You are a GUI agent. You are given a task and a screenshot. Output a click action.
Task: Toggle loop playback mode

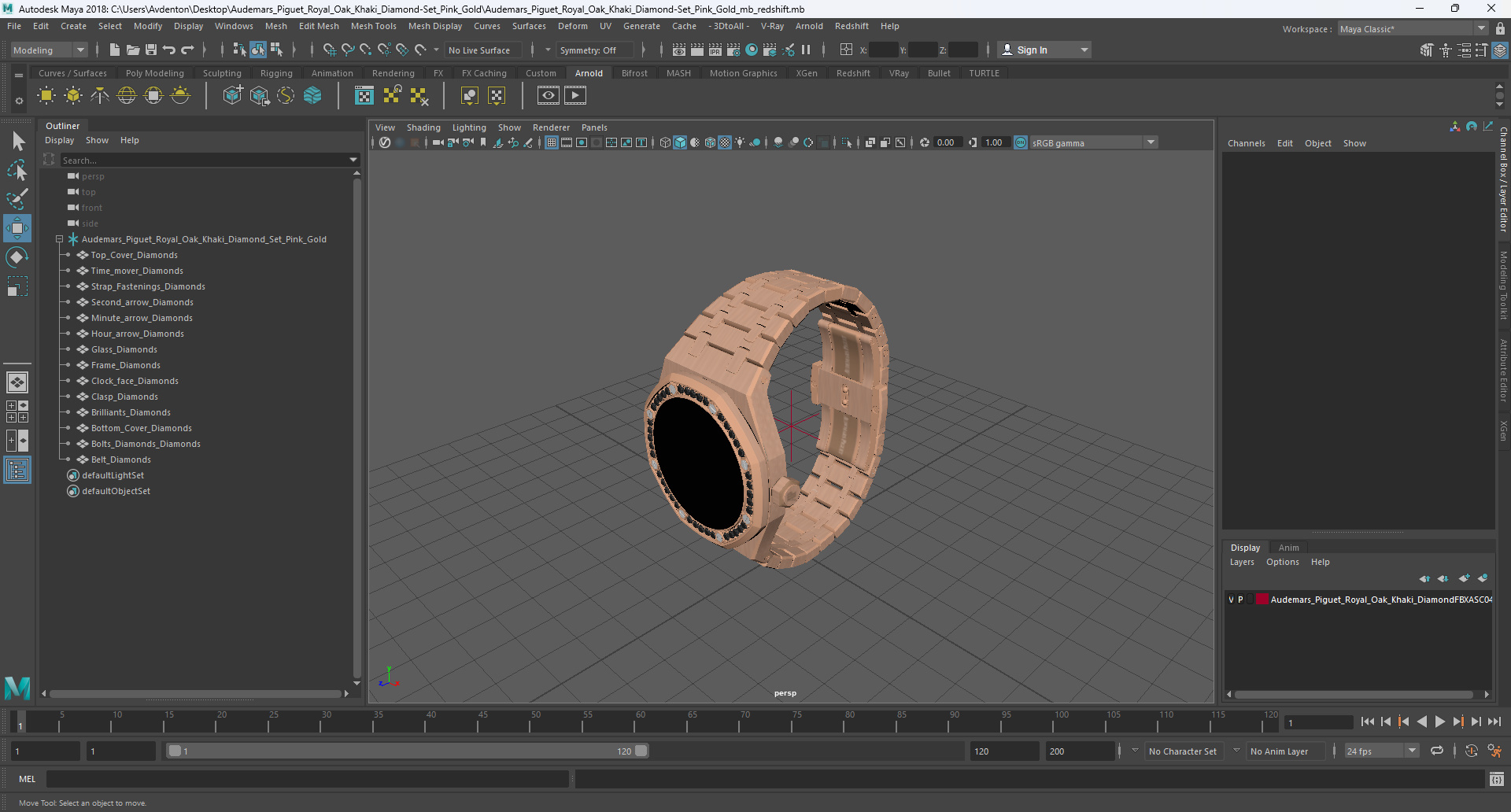pyautogui.click(x=1437, y=751)
